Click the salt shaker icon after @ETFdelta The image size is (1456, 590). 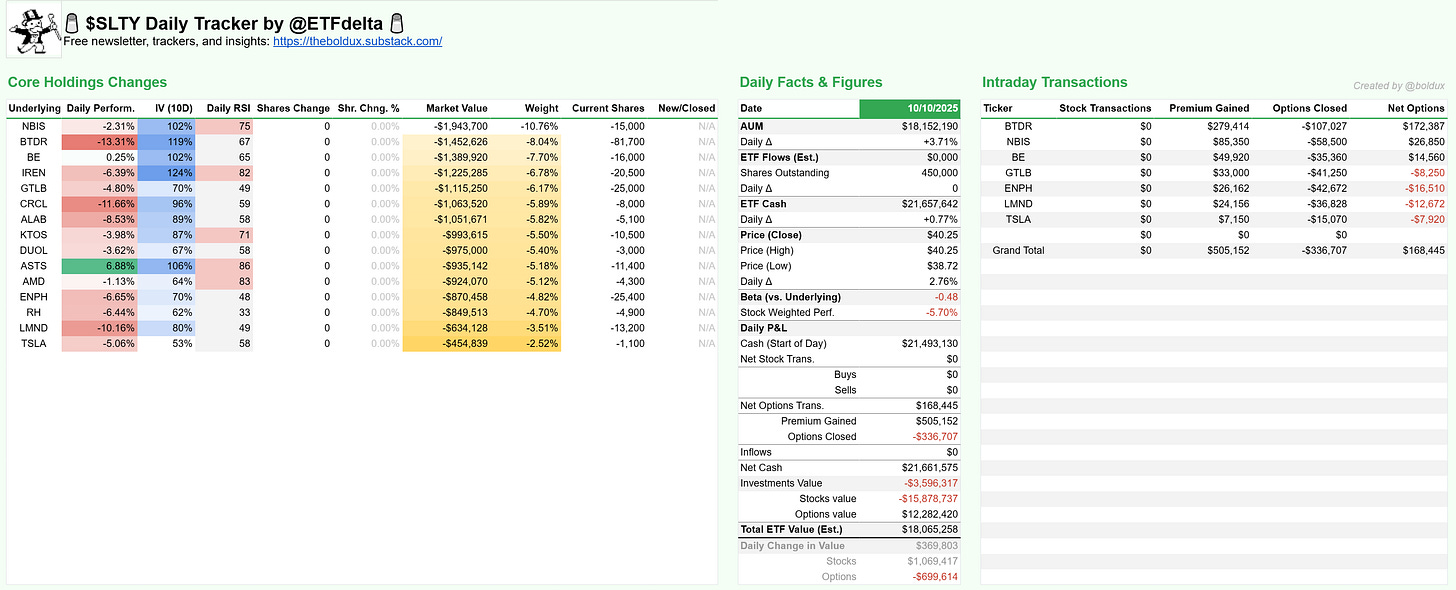[x=397, y=22]
